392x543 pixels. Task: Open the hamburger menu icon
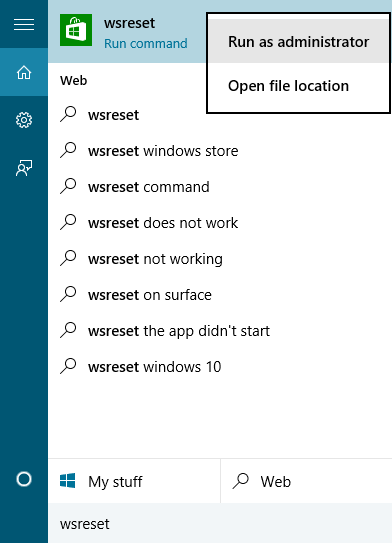[24, 24]
